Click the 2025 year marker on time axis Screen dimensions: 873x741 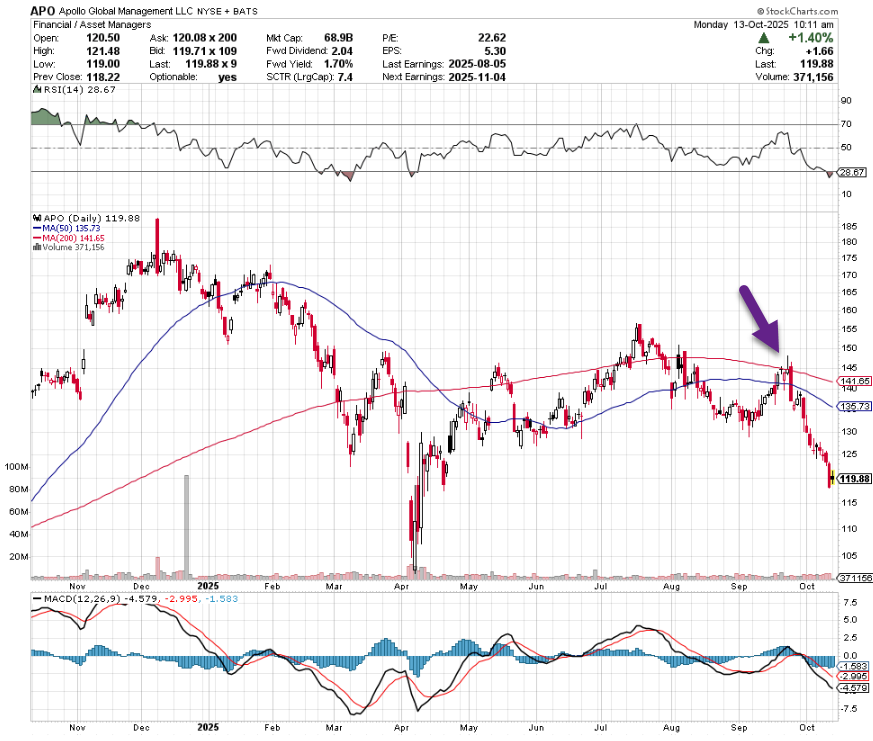[208, 586]
